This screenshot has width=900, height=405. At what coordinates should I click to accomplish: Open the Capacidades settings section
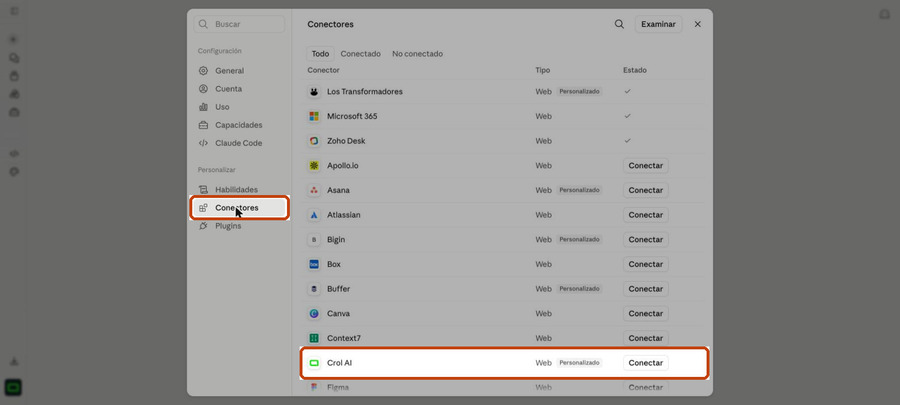coord(239,125)
